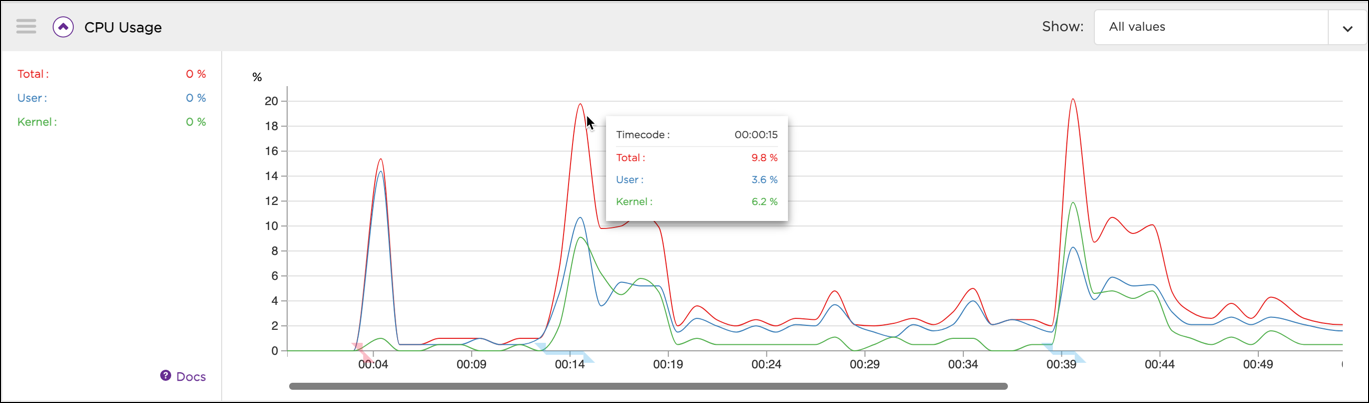Click the red Total peak above 00:39
The width and height of the screenshot is (1369, 403).
(1072, 100)
